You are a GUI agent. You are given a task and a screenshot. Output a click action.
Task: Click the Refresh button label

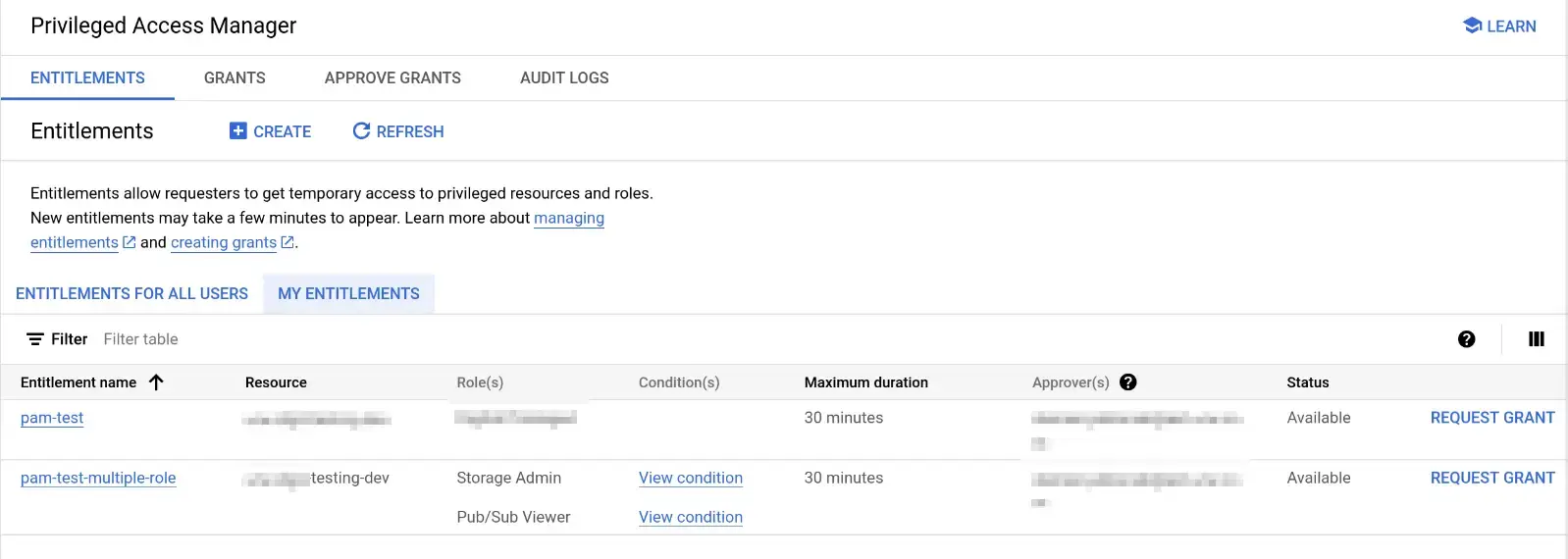[410, 131]
